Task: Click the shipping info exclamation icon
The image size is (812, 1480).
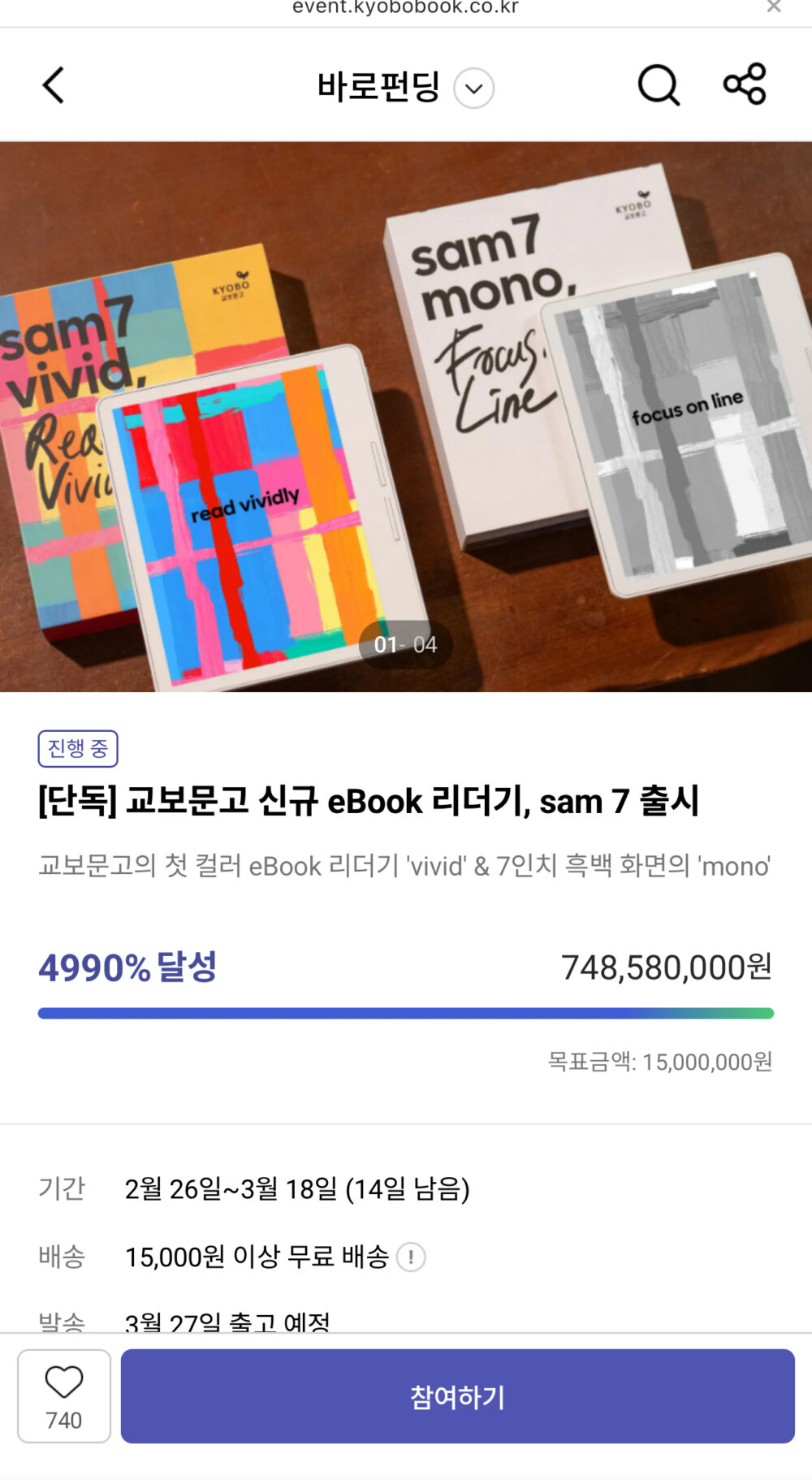Action: point(411,1257)
